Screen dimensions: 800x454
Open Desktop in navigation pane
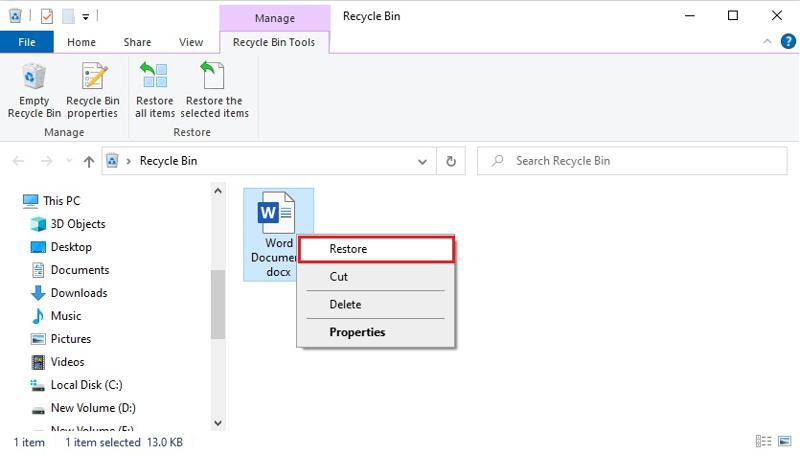point(61,247)
